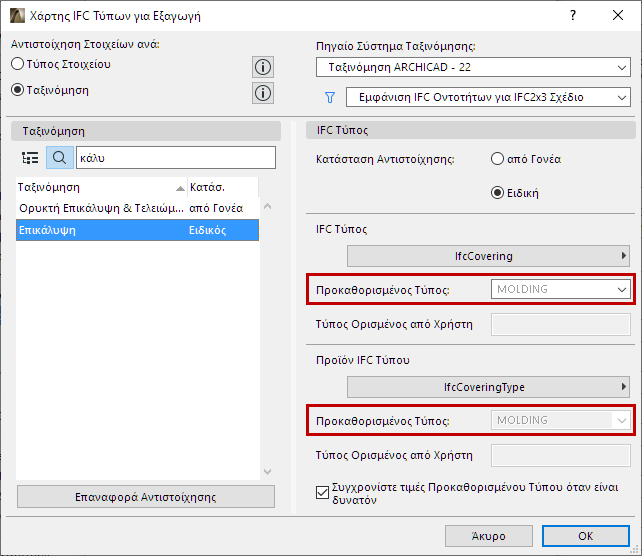Image resolution: width=642 pixels, height=556 pixels.
Task: Sort by Ταξινόμηση column header
Action: coord(102,188)
